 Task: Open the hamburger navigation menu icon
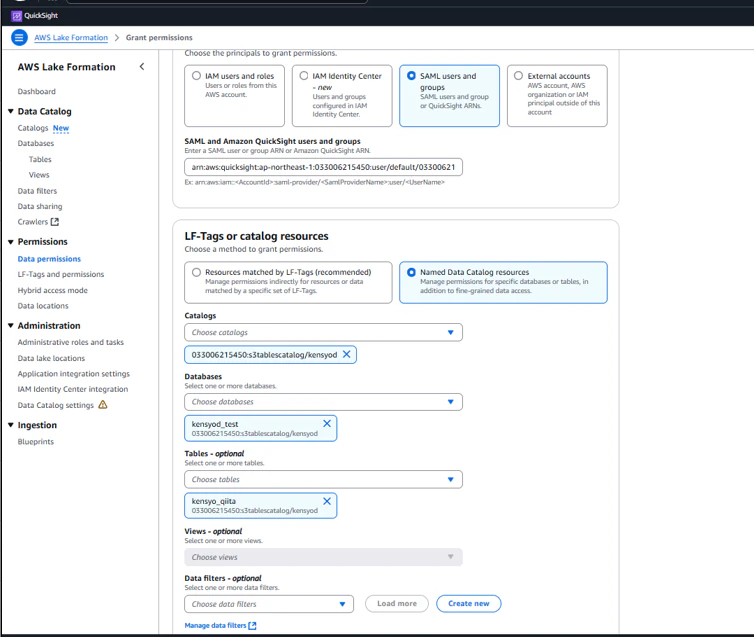[x=19, y=37]
